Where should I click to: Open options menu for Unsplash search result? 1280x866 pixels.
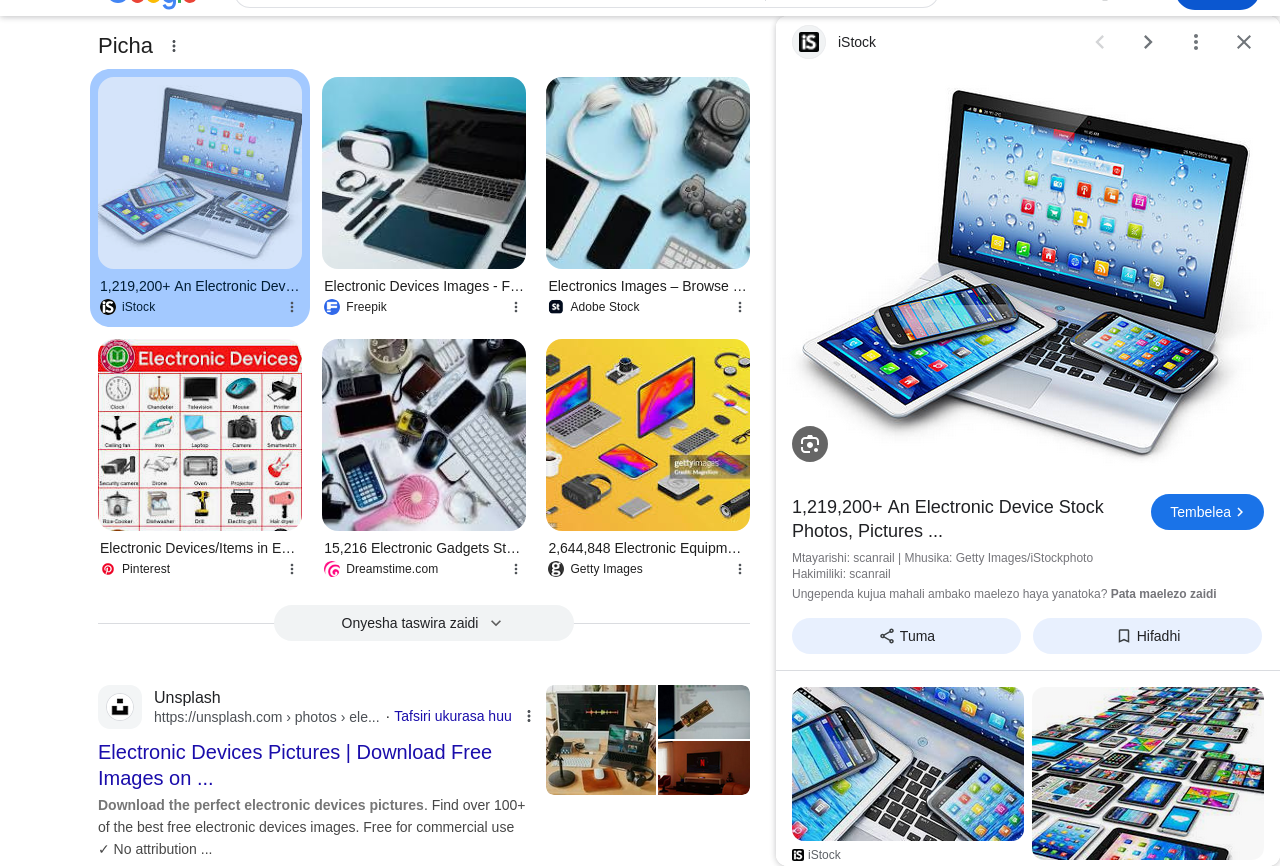pyautogui.click(x=529, y=716)
